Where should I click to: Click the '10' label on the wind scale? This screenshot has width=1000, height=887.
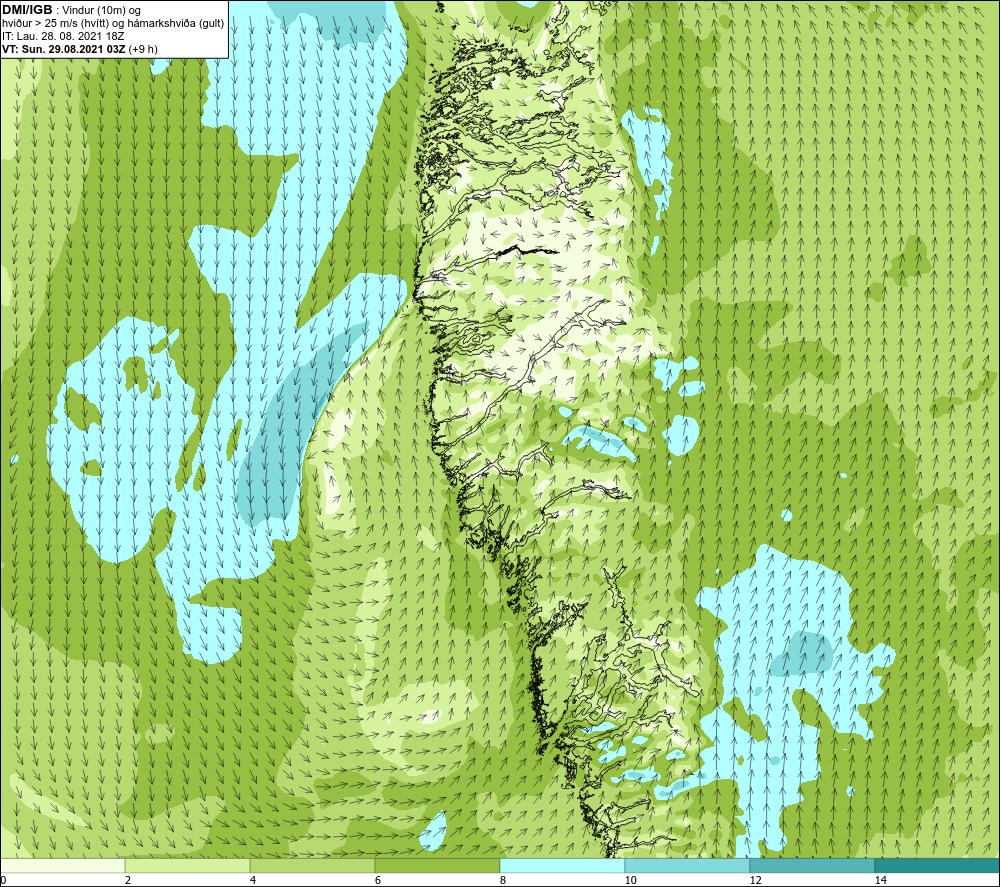point(630,881)
